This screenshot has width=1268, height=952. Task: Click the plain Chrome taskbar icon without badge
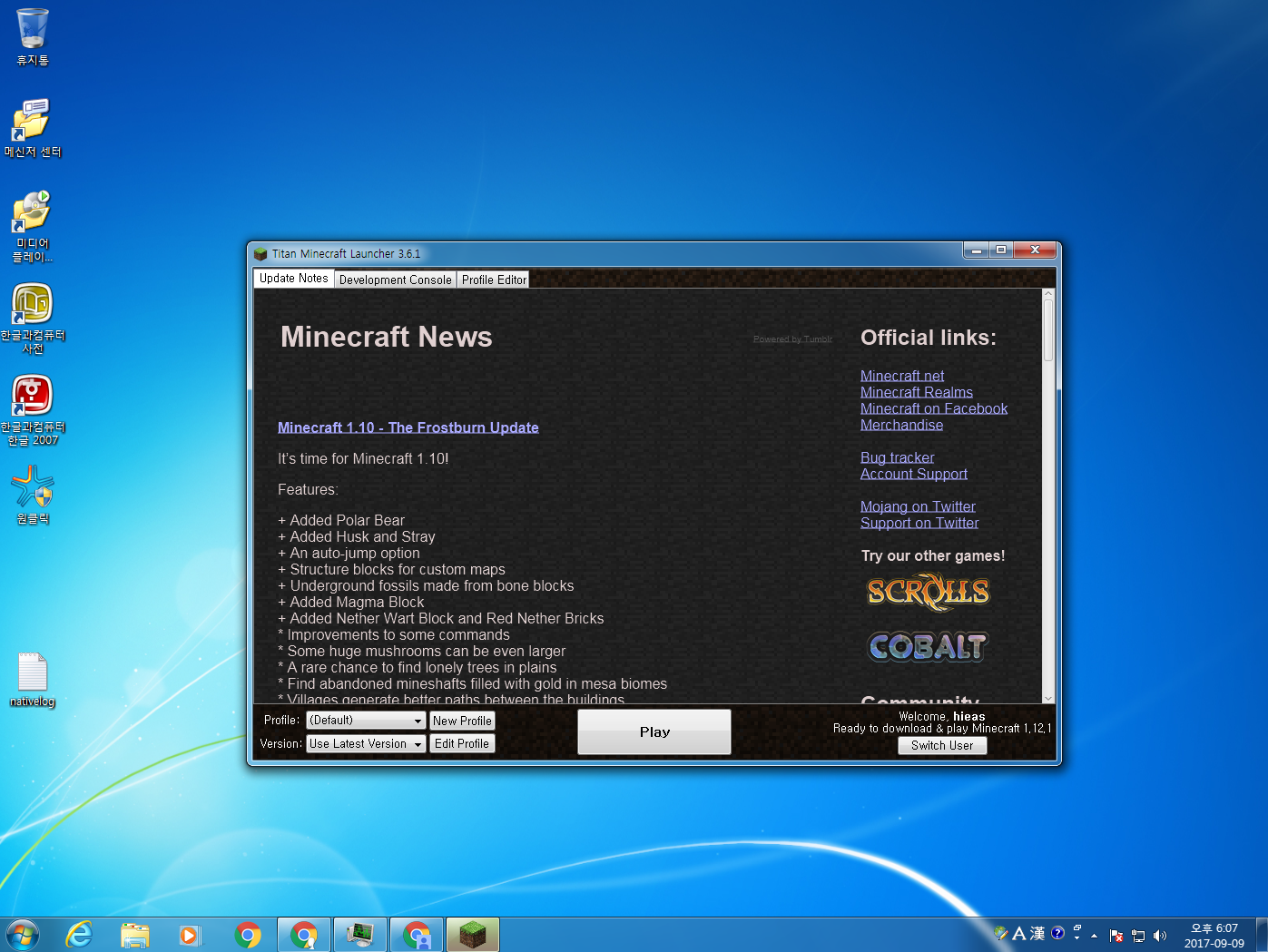tap(248, 935)
